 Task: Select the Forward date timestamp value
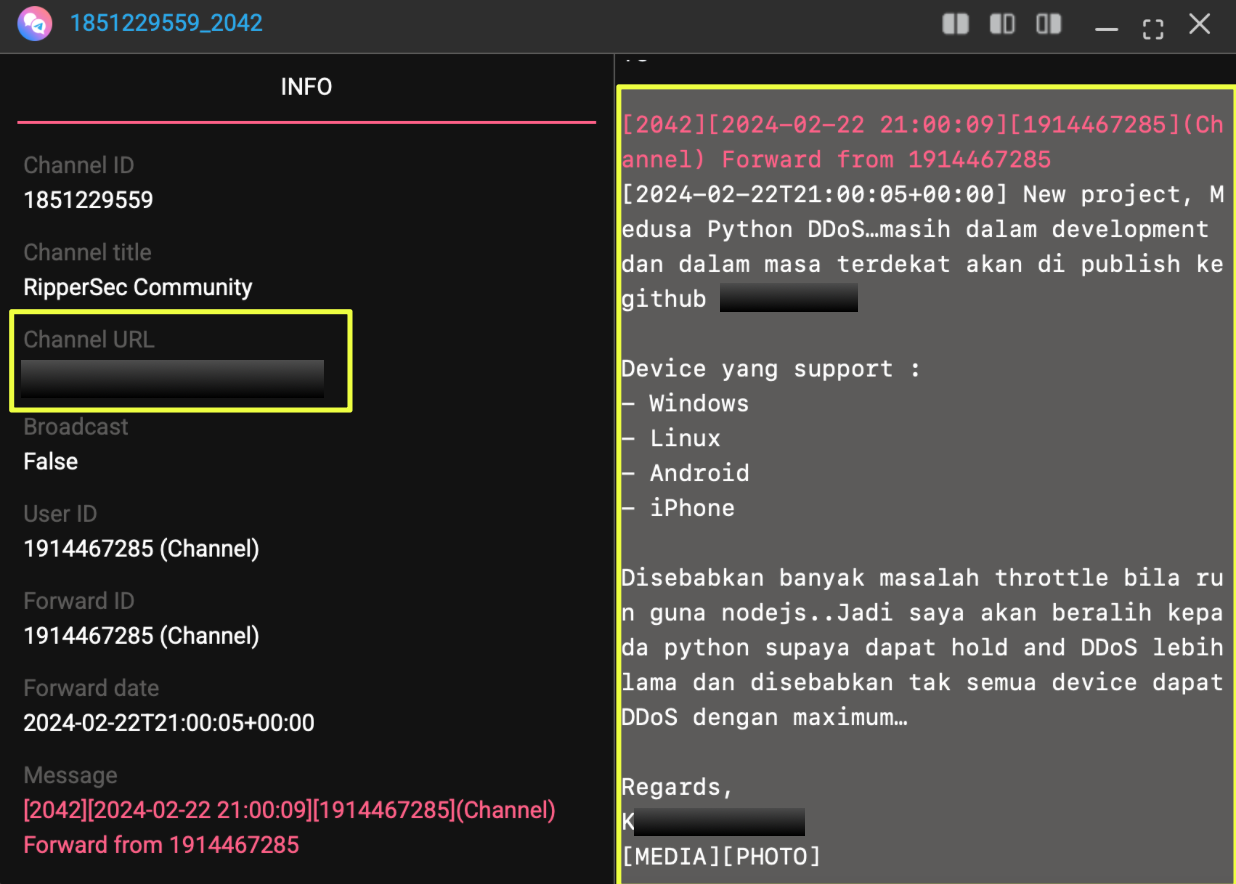tap(169, 722)
